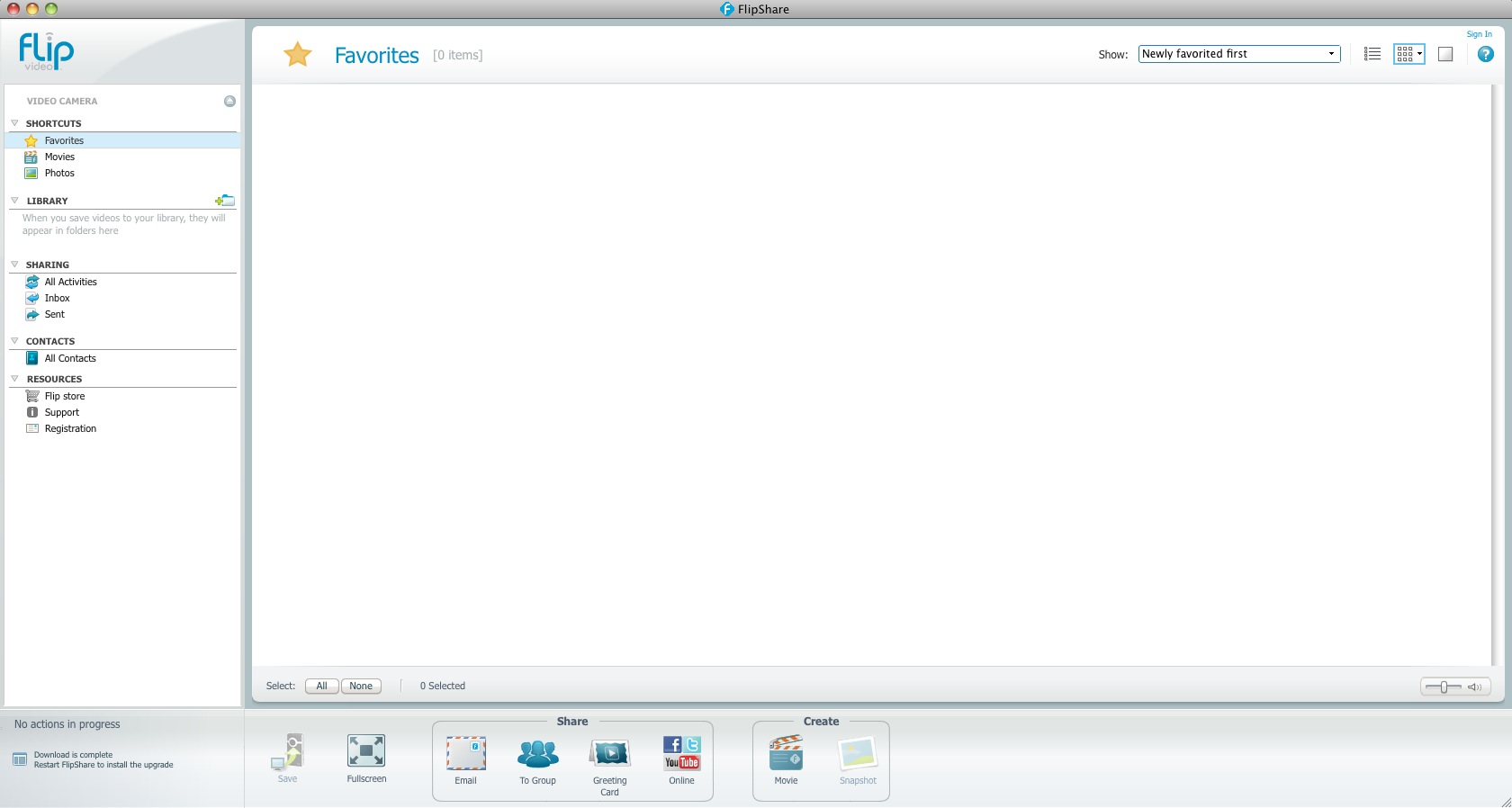Add new library folder icon
This screenshot has width=1512, height=808.
(225, 201)
